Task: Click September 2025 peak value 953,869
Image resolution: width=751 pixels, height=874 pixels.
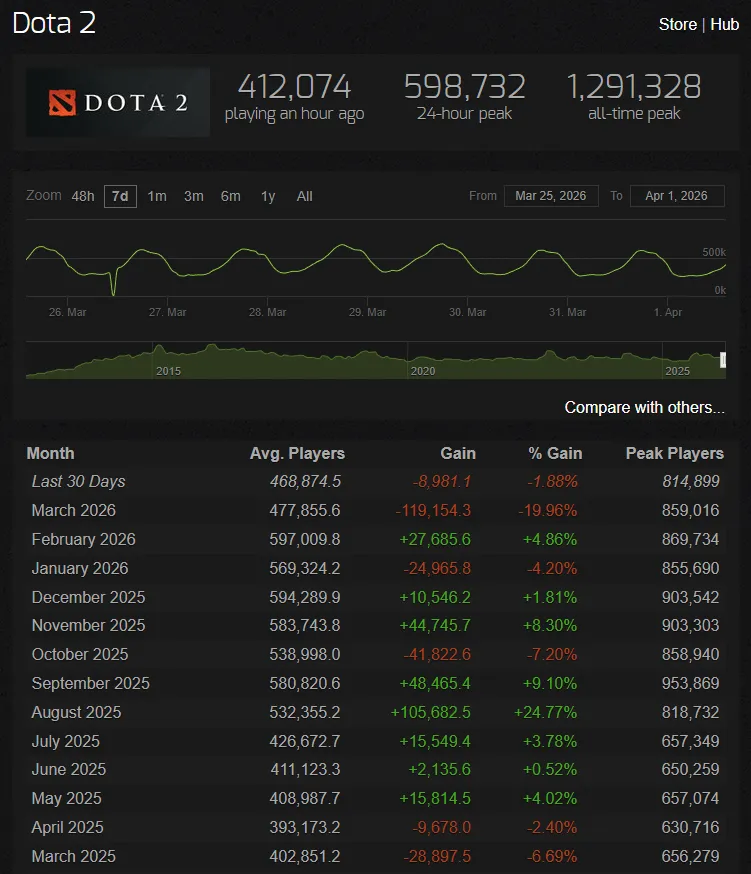Action: [x=690, y=683]
